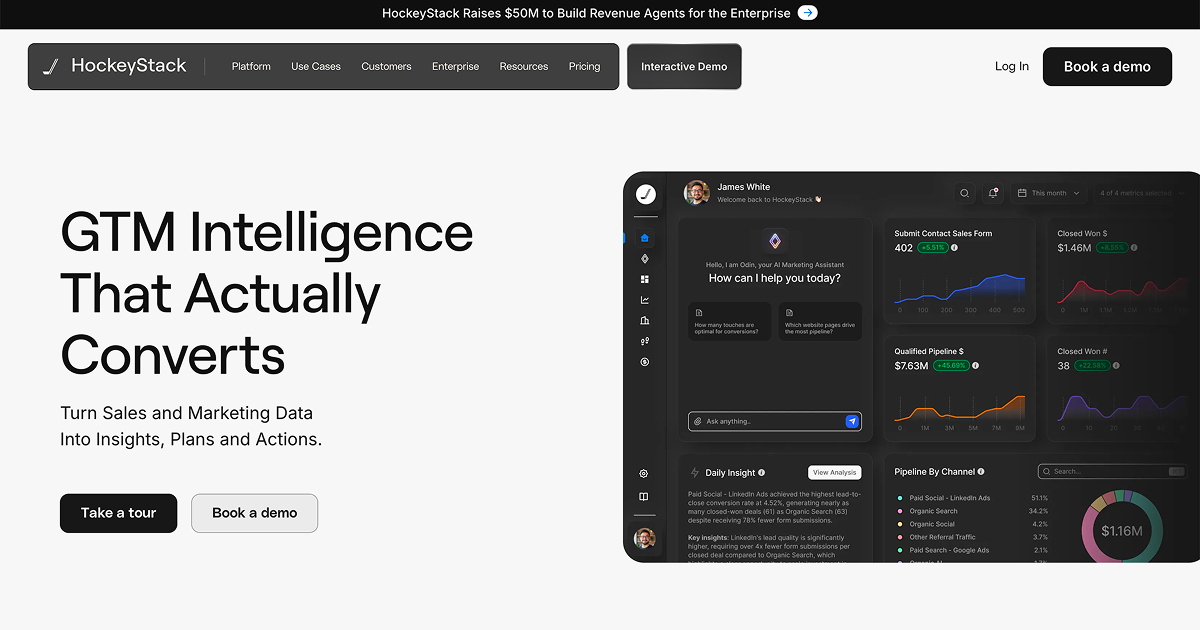Click the Odin assistant logo icon

tap(774, 241)
